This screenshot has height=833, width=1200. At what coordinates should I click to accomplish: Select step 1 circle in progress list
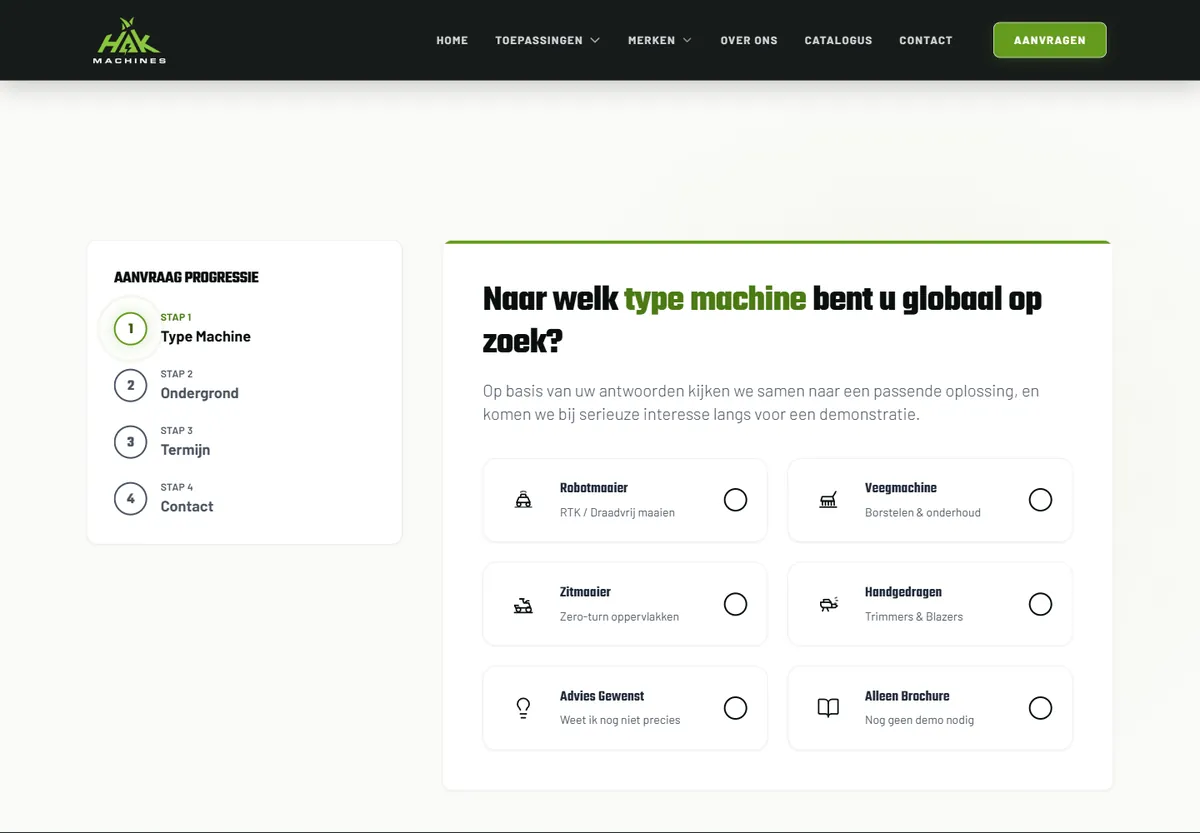(130, 328)
